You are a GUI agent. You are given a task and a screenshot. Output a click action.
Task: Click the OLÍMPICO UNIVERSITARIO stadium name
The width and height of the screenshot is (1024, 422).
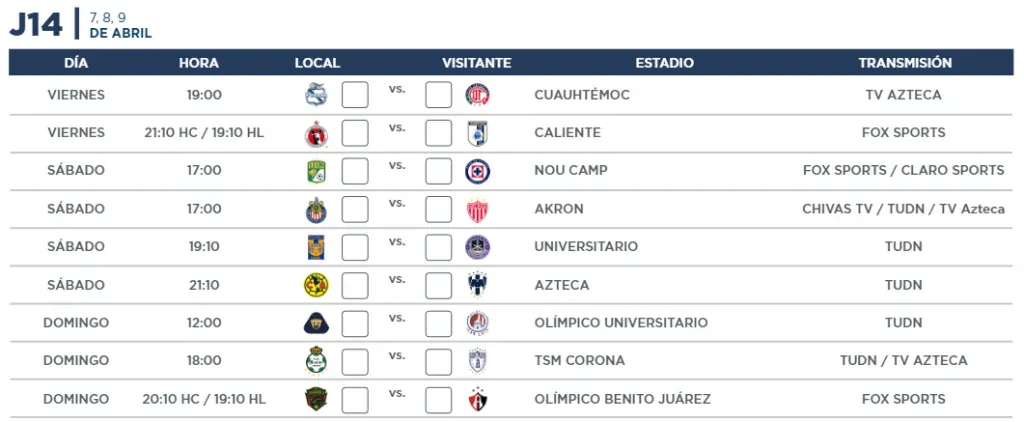tap(621, 323)
